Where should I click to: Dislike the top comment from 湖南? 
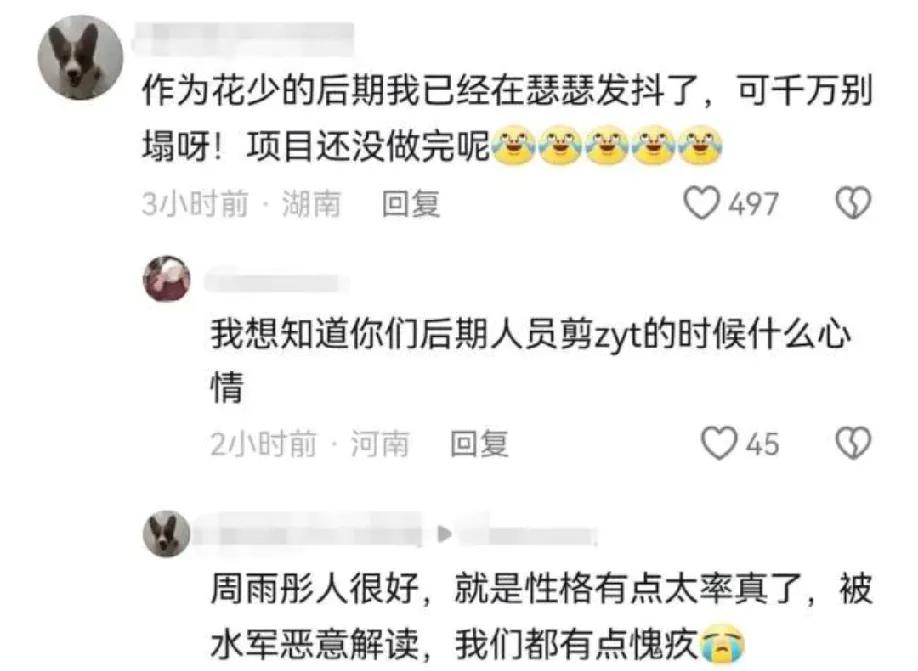coord(853,203)
